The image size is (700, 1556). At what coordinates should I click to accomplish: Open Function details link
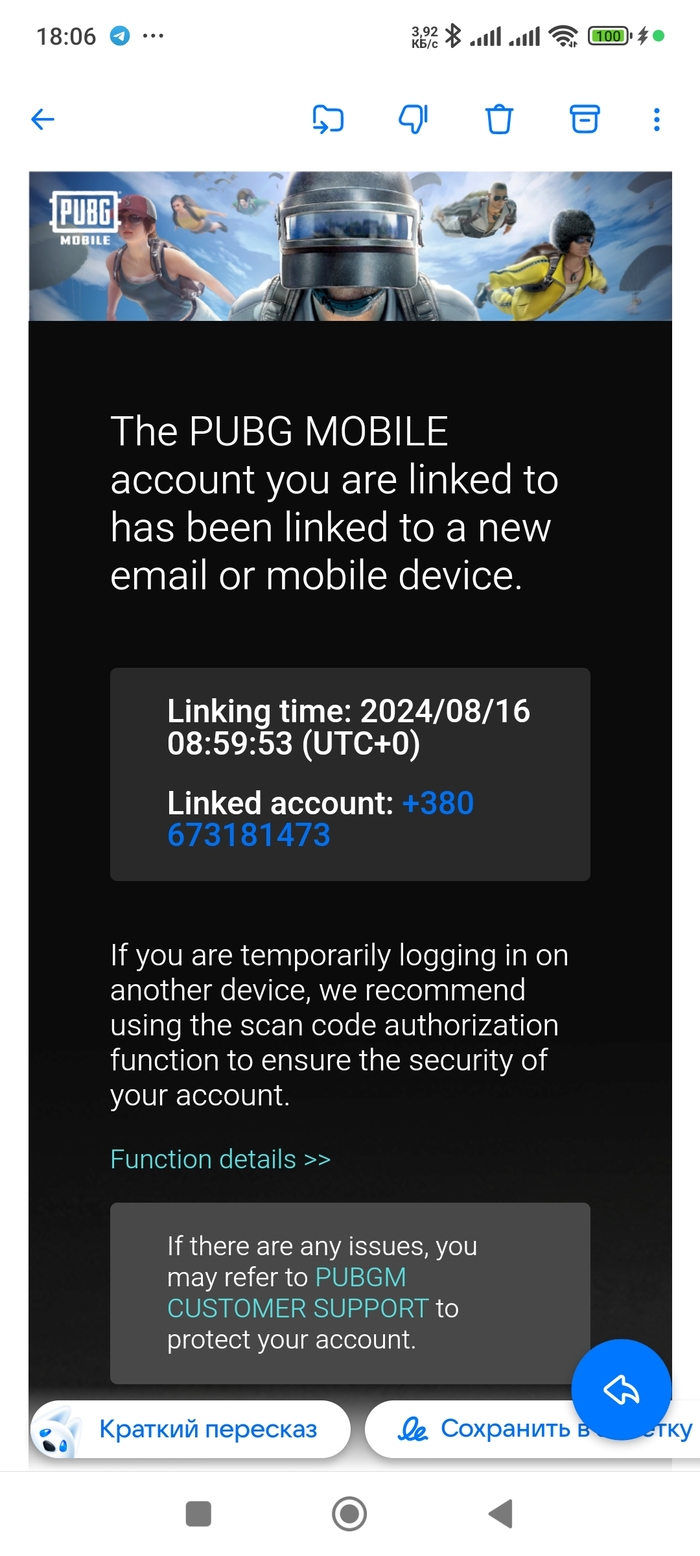click(x=220, y=1159)
